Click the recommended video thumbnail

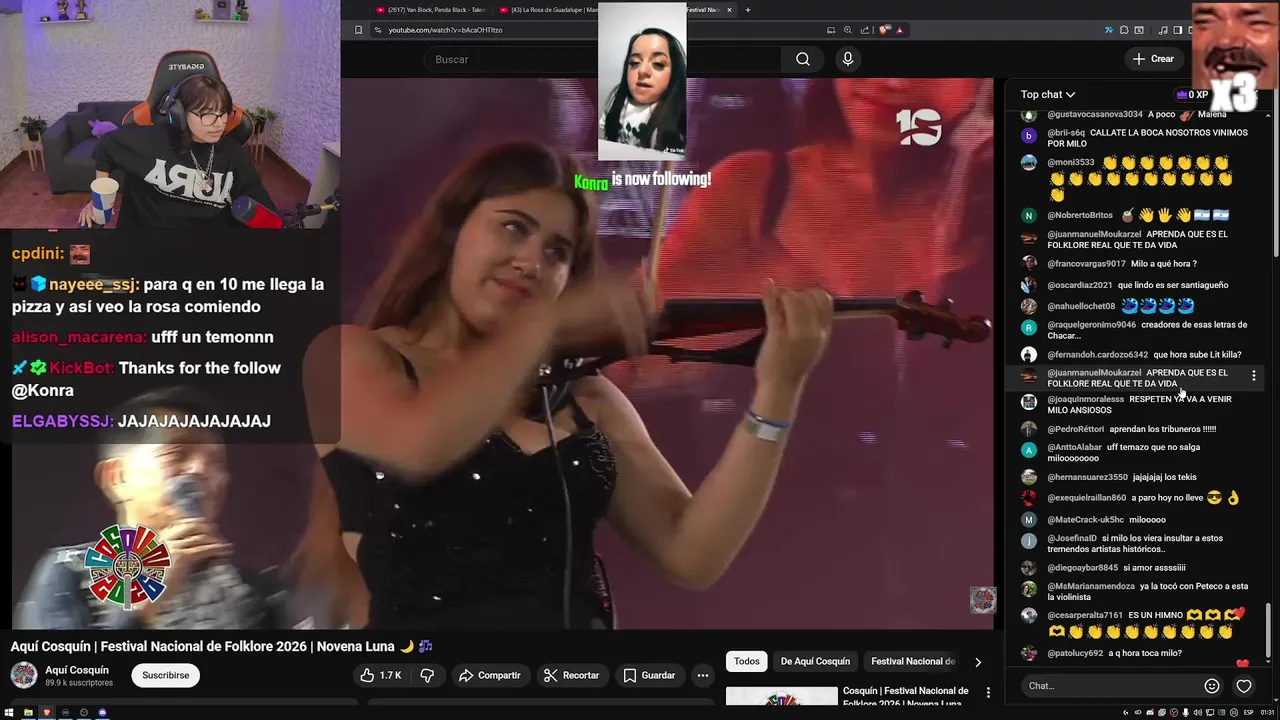pos(782,697)
